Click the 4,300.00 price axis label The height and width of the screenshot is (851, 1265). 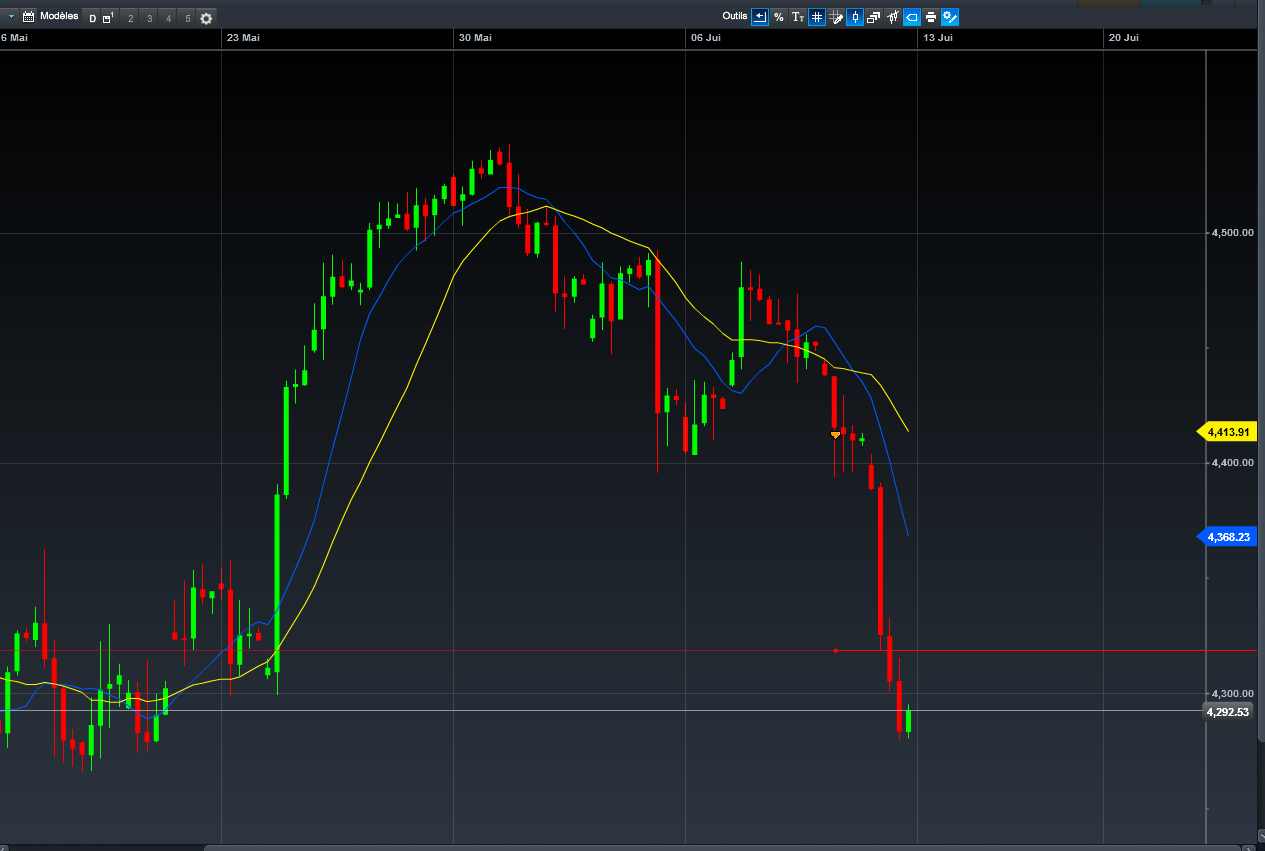pos(1232,694)
